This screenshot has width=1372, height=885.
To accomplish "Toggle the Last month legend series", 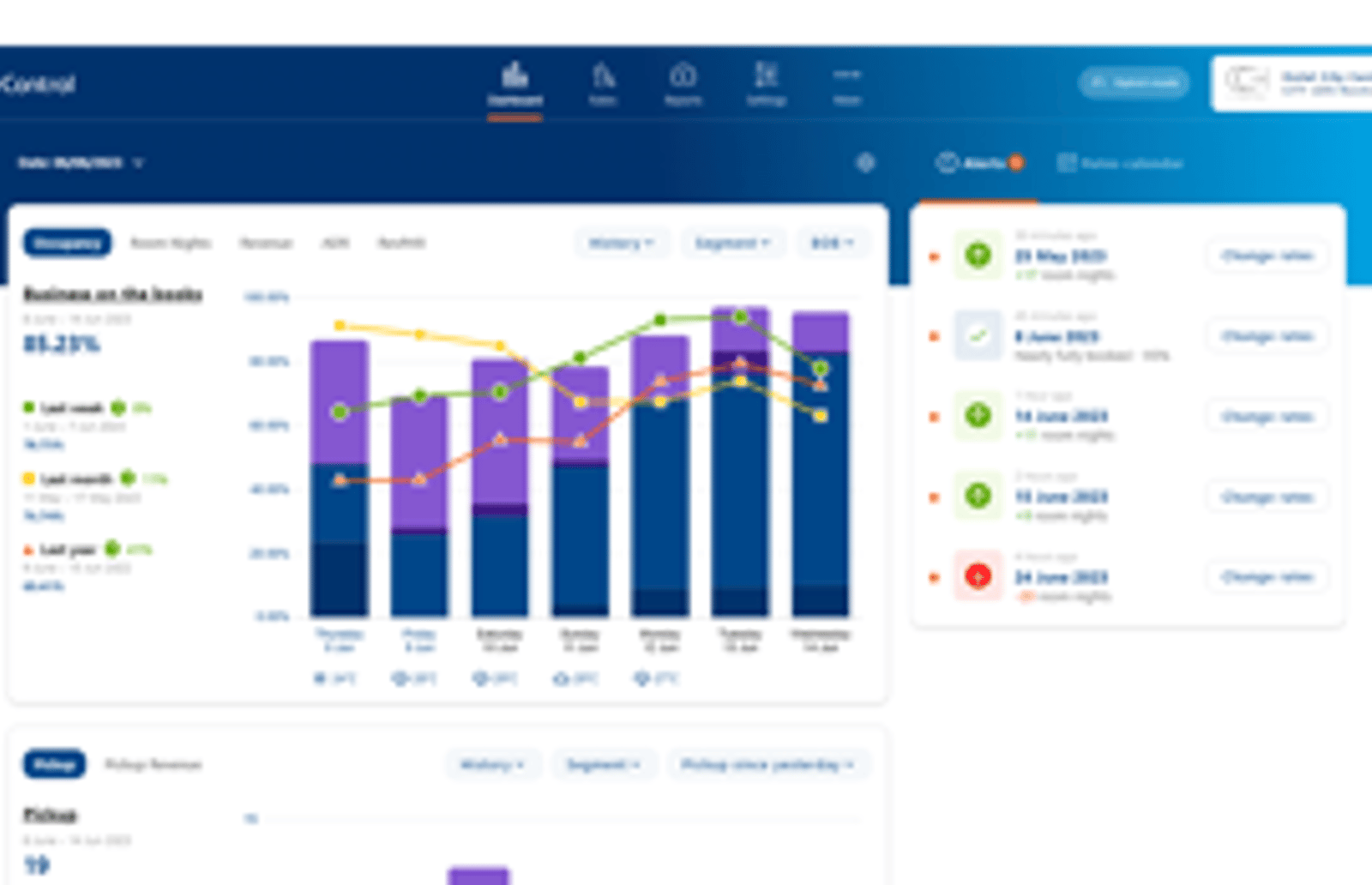I will pos(67,478).
